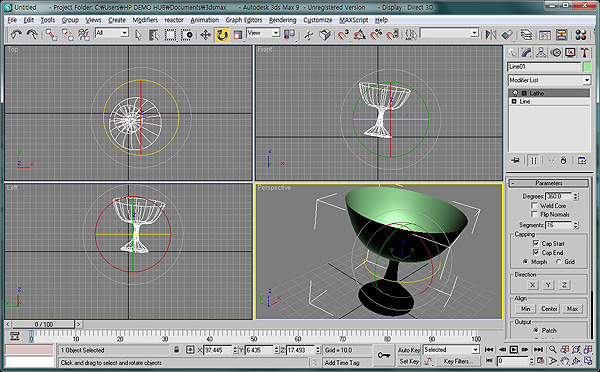
Task: Click the Undo arrow icon
Action: point(16,35)
